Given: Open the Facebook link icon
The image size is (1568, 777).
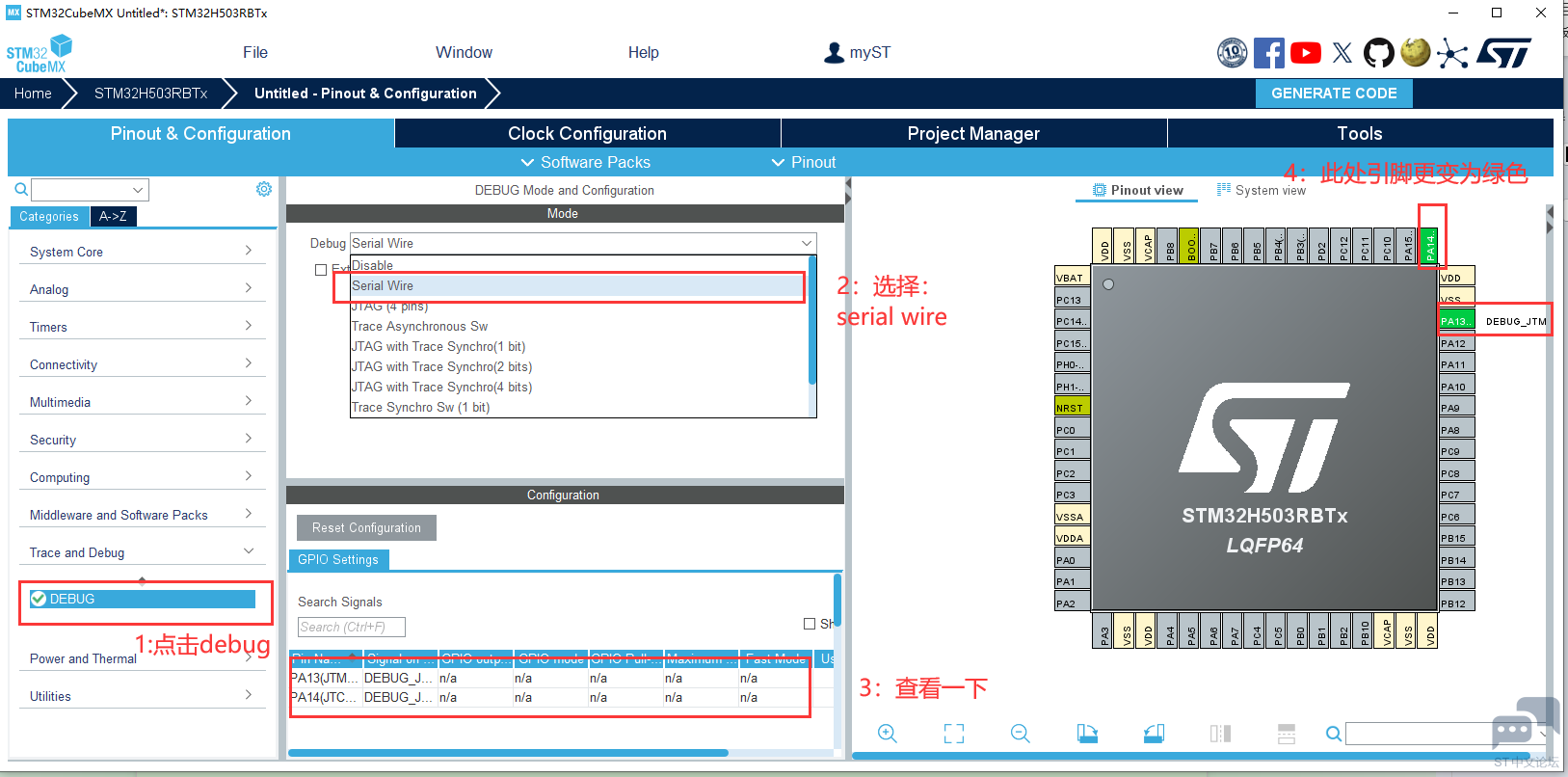Looking at the screenshot, I should coord(1269,53).
